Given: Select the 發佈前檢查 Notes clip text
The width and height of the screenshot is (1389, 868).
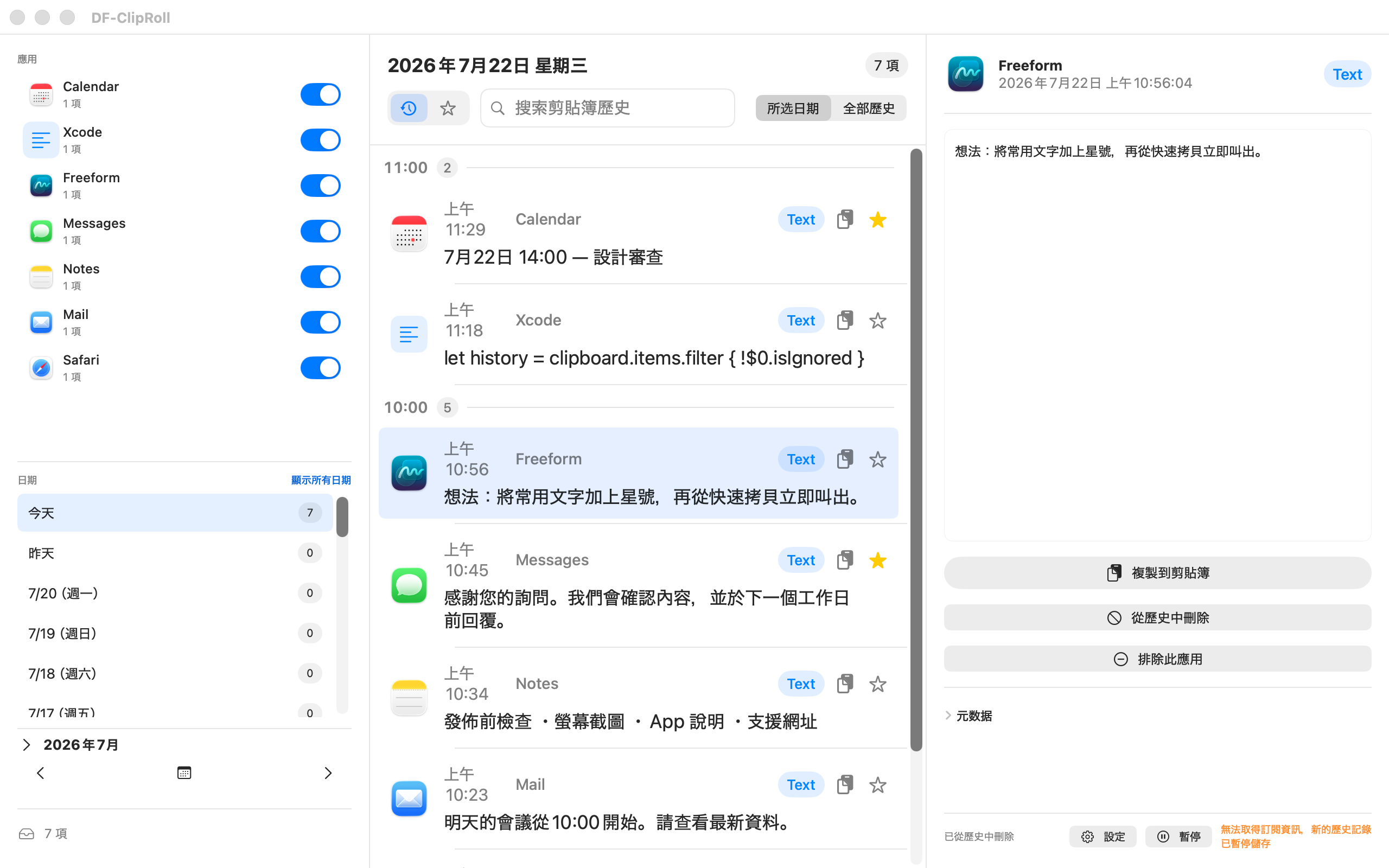Looking at the screenshot, I should click(x=630, y=722).
